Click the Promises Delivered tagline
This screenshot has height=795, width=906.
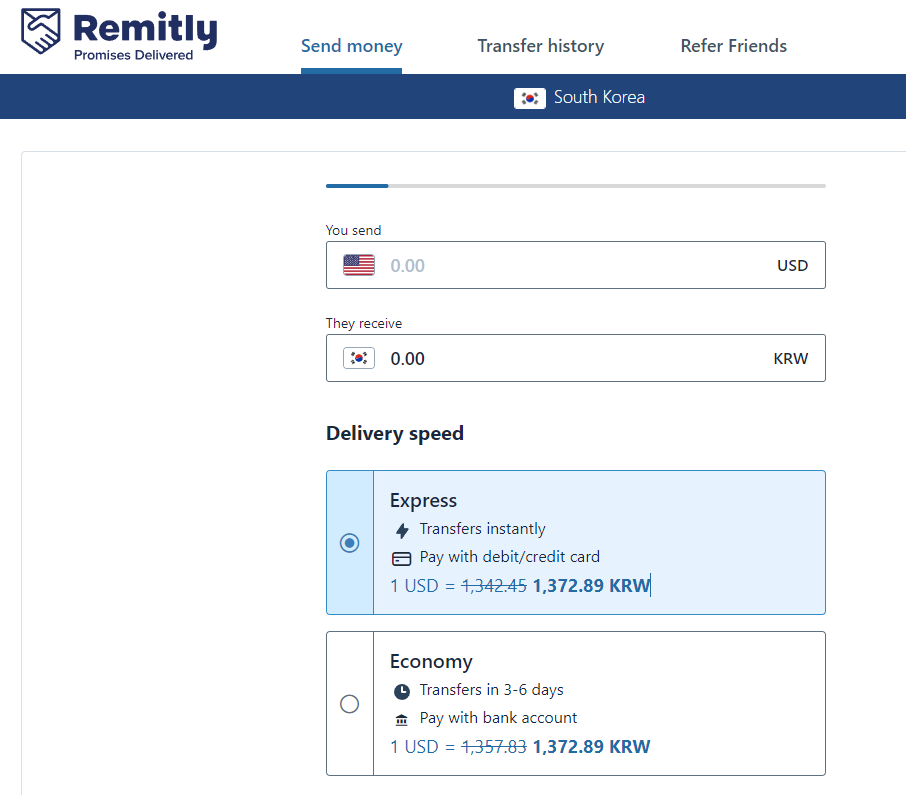pos(133,55)
